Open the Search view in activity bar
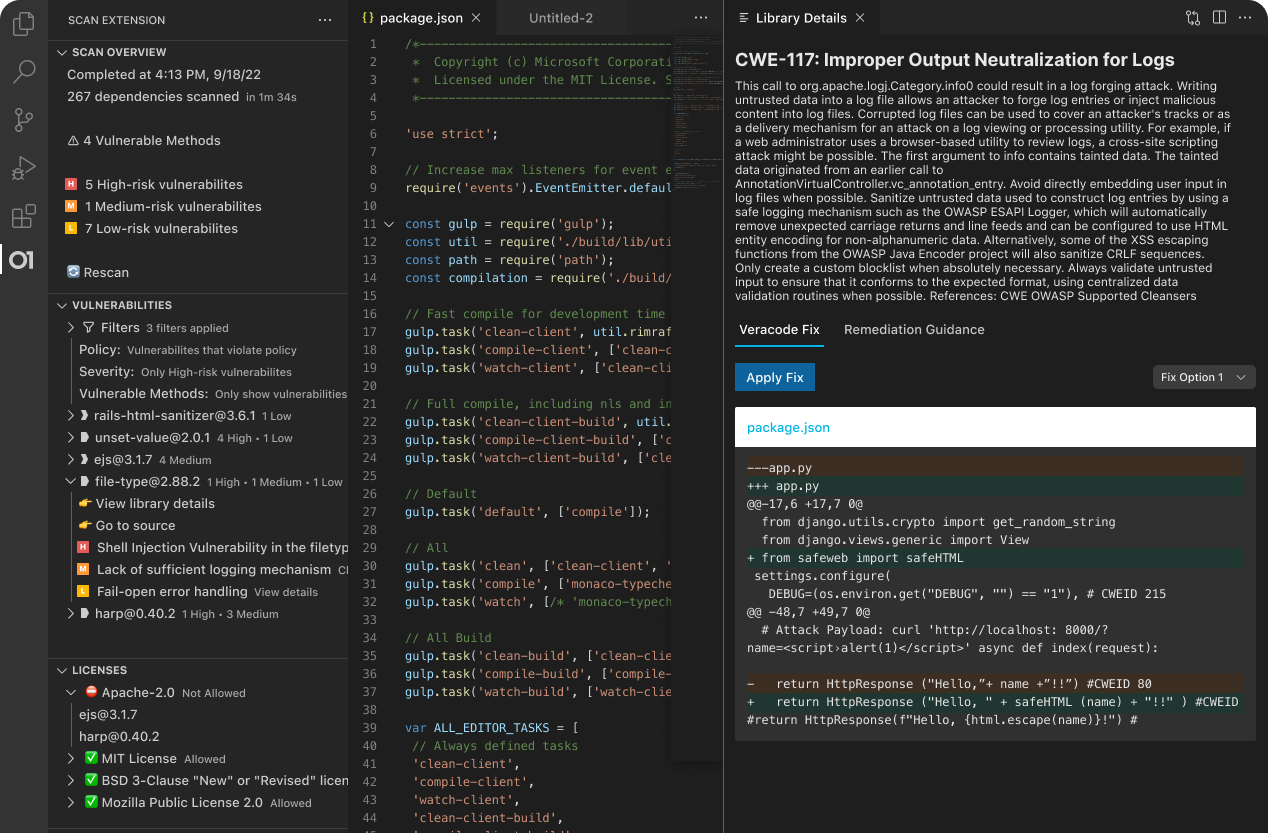The image size is (1268, 833). tap(23, 71)
